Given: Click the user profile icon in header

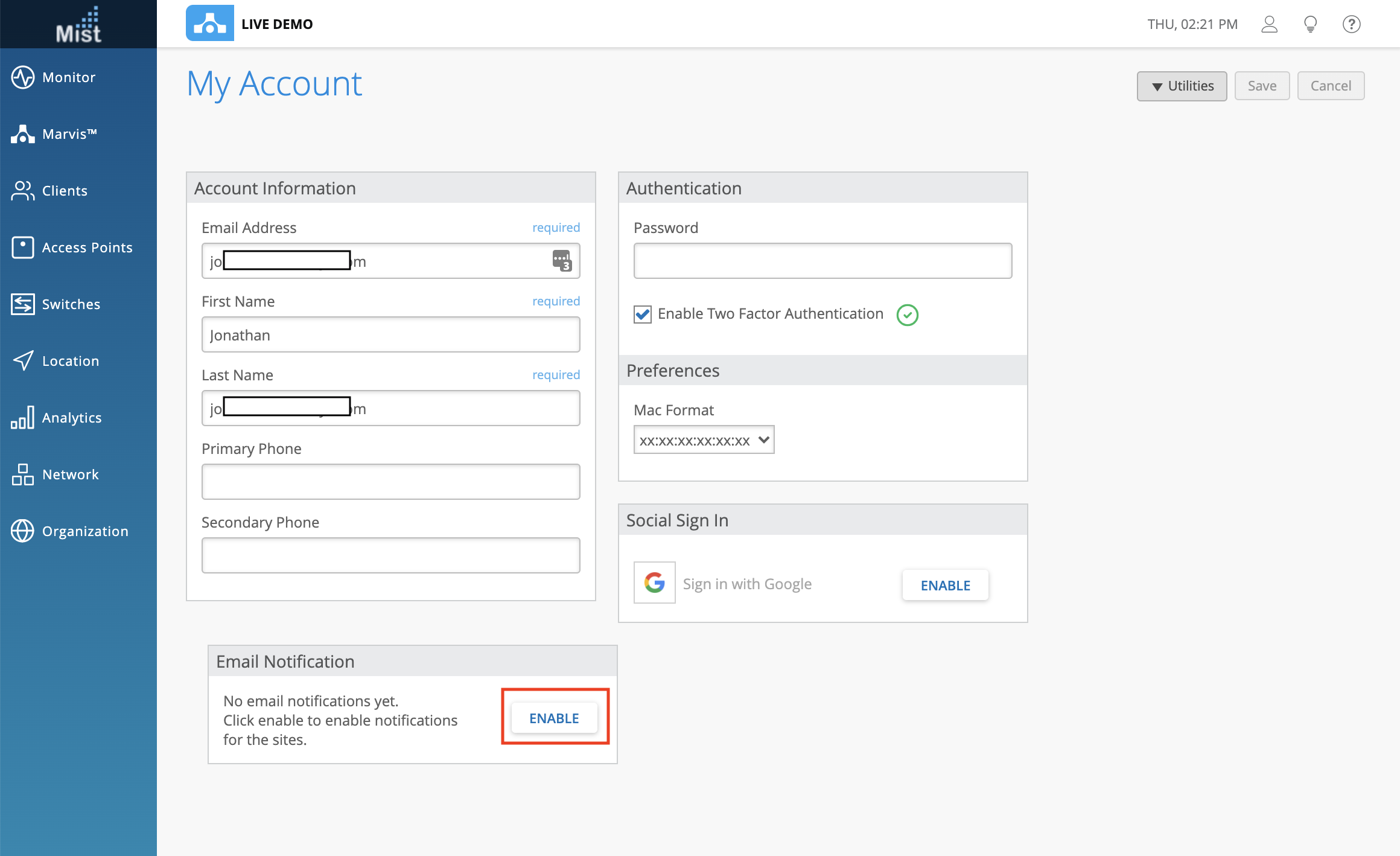Looking at the screenshot, I should (x=1270, y=24).
